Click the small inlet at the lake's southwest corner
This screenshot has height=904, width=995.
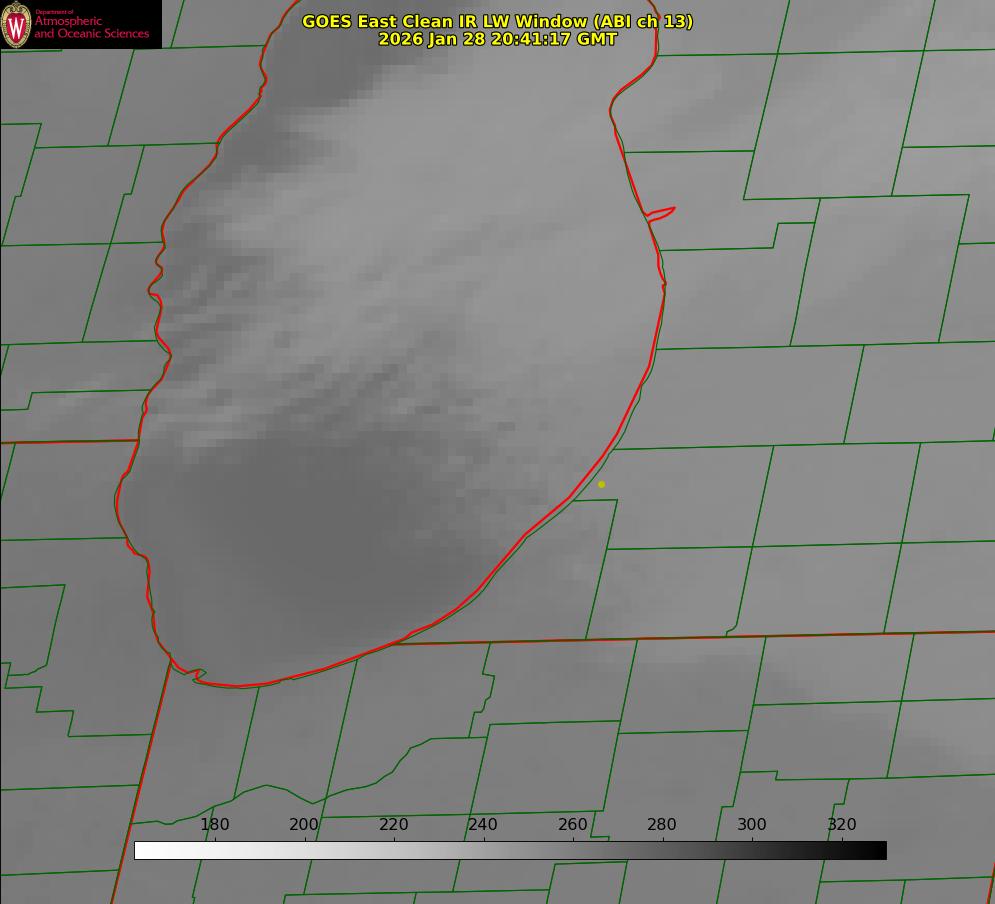[196, 675]
